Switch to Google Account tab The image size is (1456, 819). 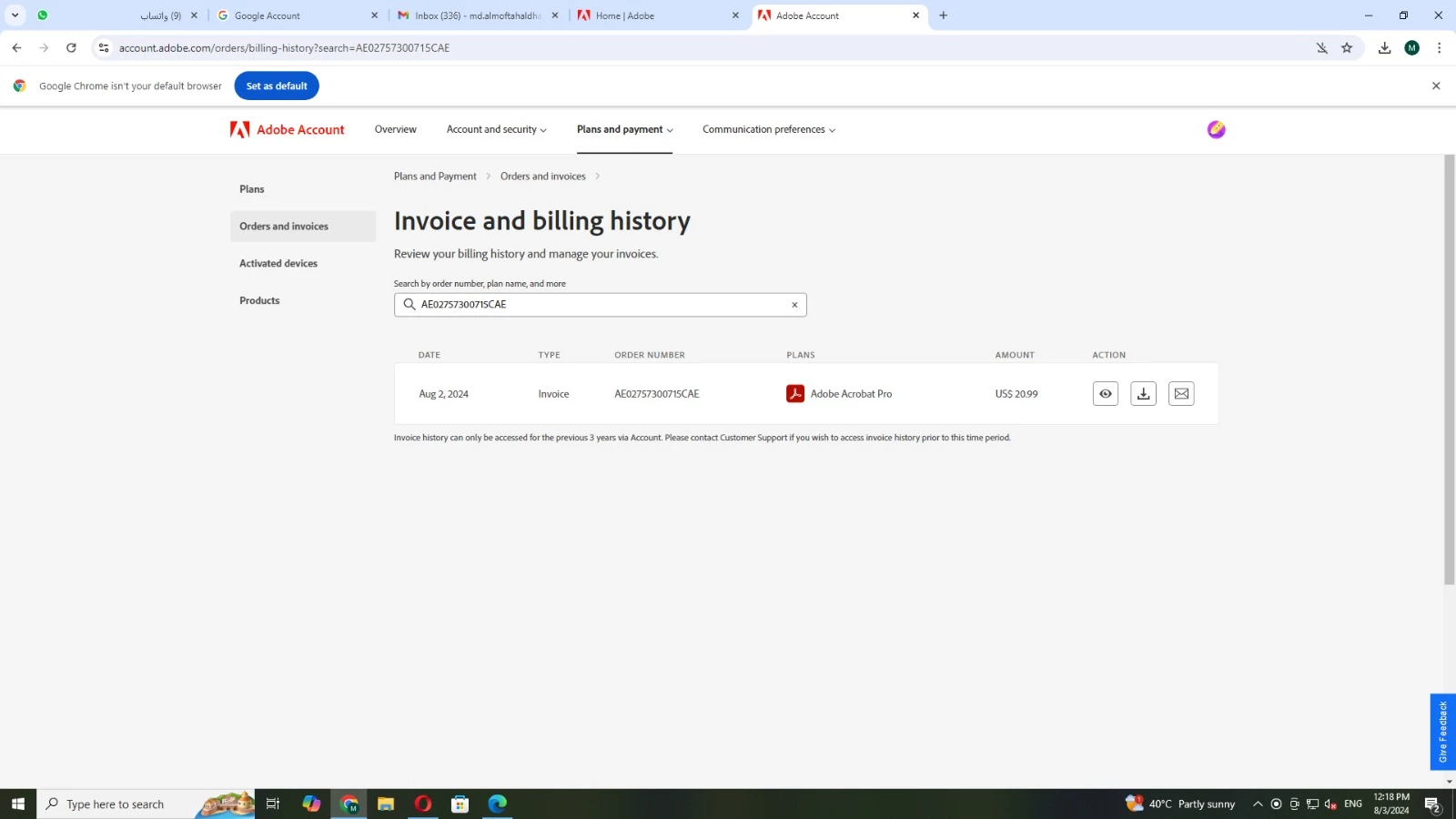click(298, 15)
